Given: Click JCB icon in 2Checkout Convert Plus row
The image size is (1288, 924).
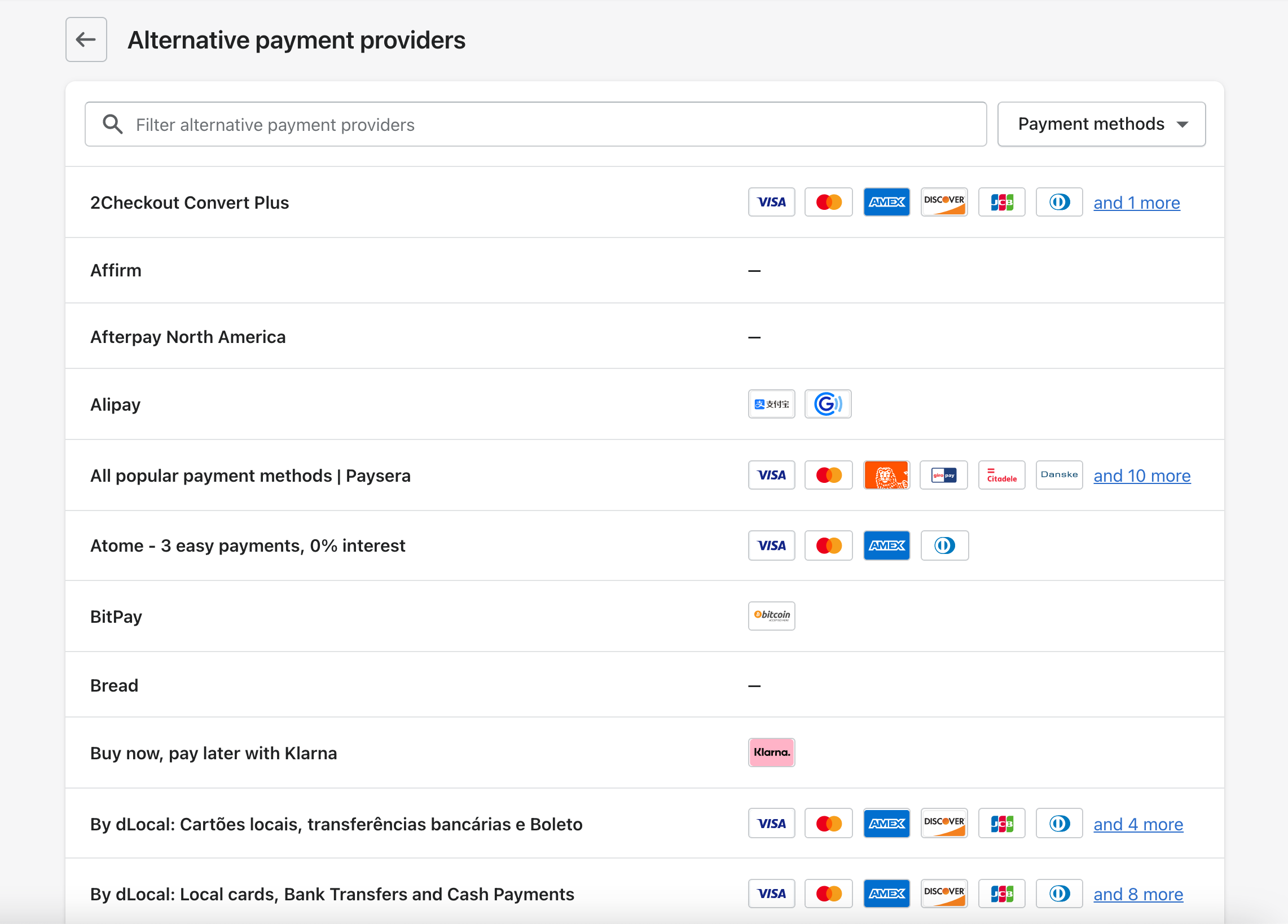Looking at the screenshot, I should point(1002,202).
